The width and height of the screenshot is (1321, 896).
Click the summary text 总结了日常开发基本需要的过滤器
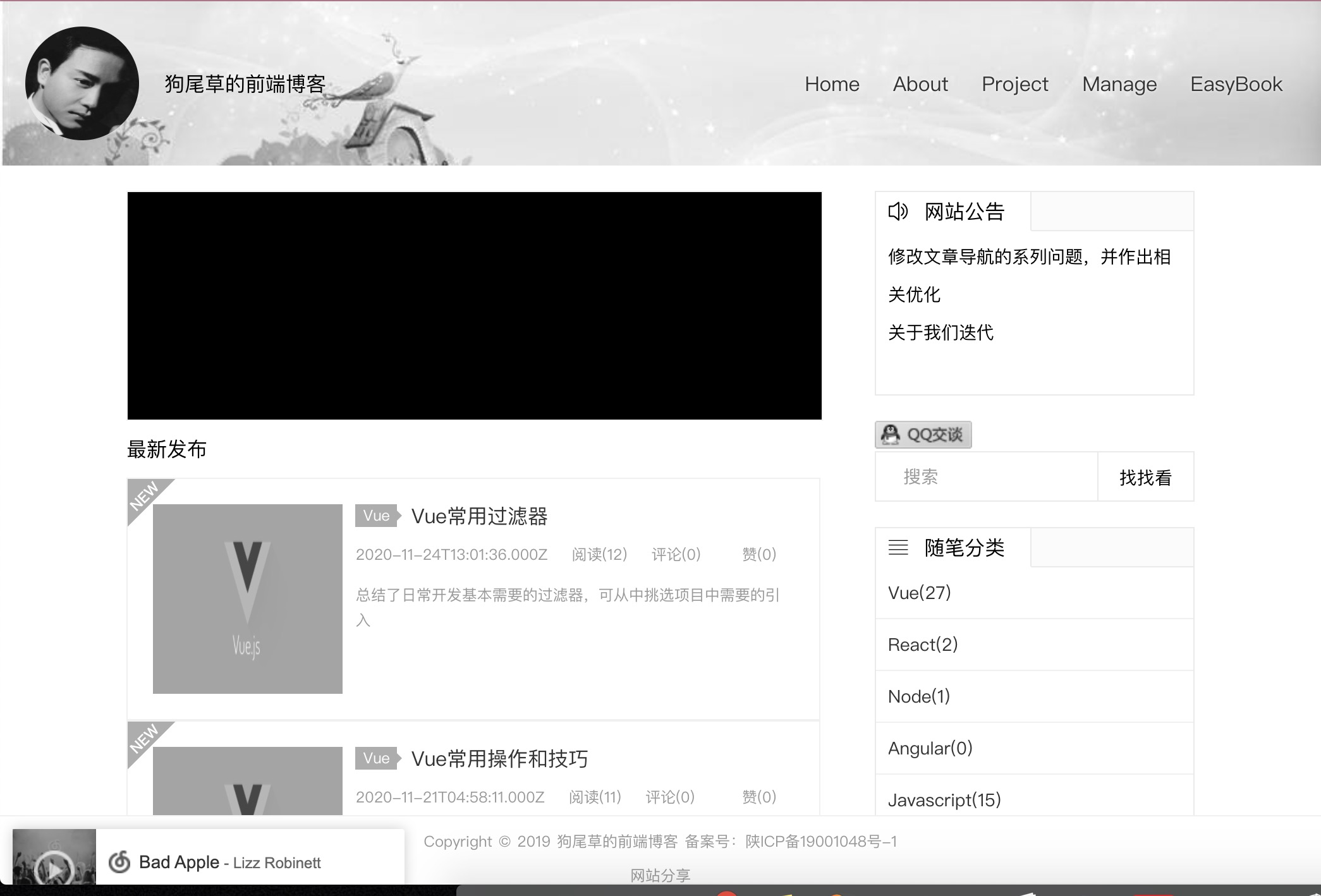[x=568, y=607]
